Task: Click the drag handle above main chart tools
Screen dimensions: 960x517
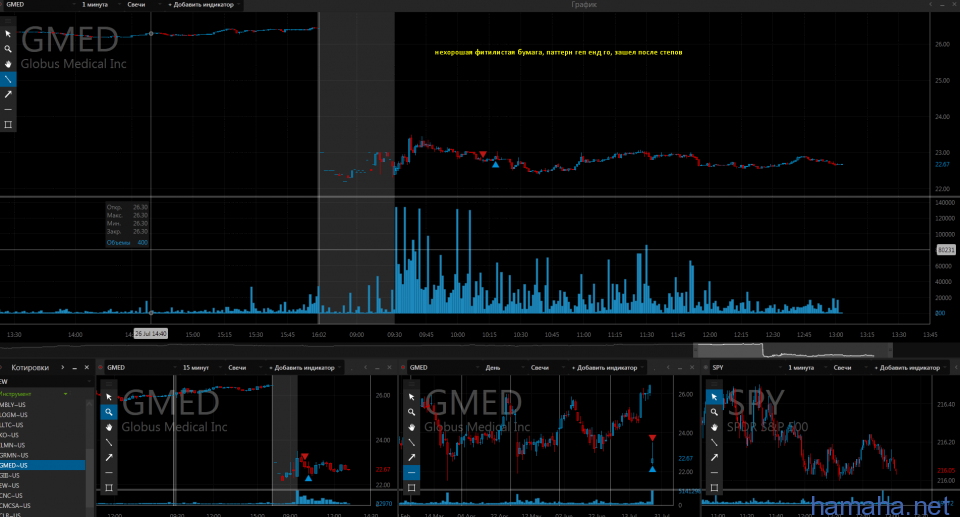Action: [8, 21]
